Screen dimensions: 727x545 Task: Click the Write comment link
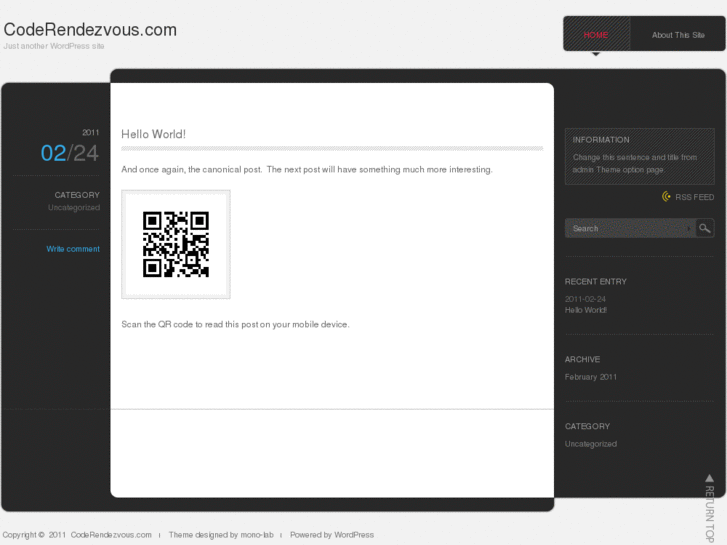click(73, 249)
